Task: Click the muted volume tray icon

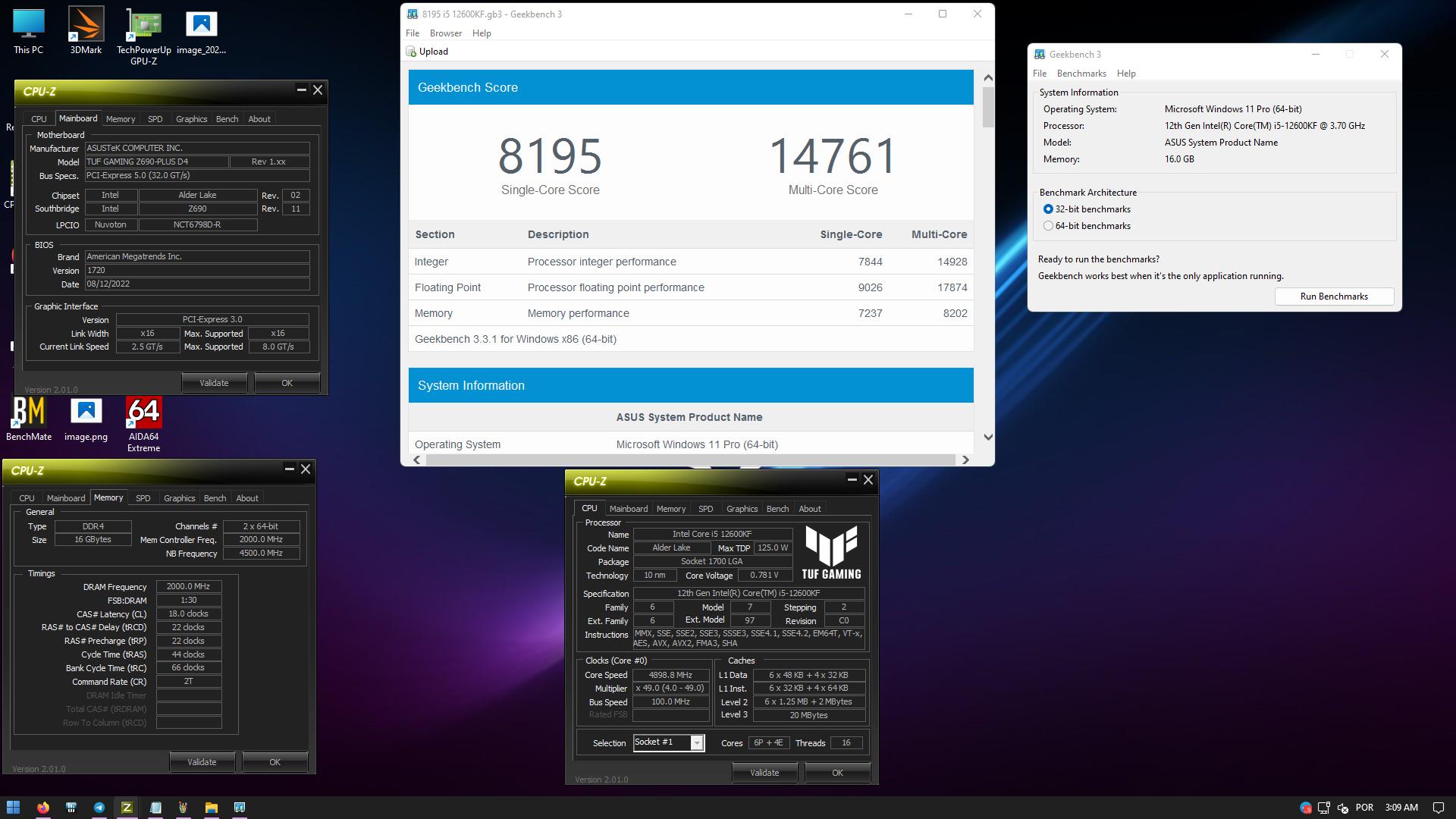Action: coord(1343,808)
